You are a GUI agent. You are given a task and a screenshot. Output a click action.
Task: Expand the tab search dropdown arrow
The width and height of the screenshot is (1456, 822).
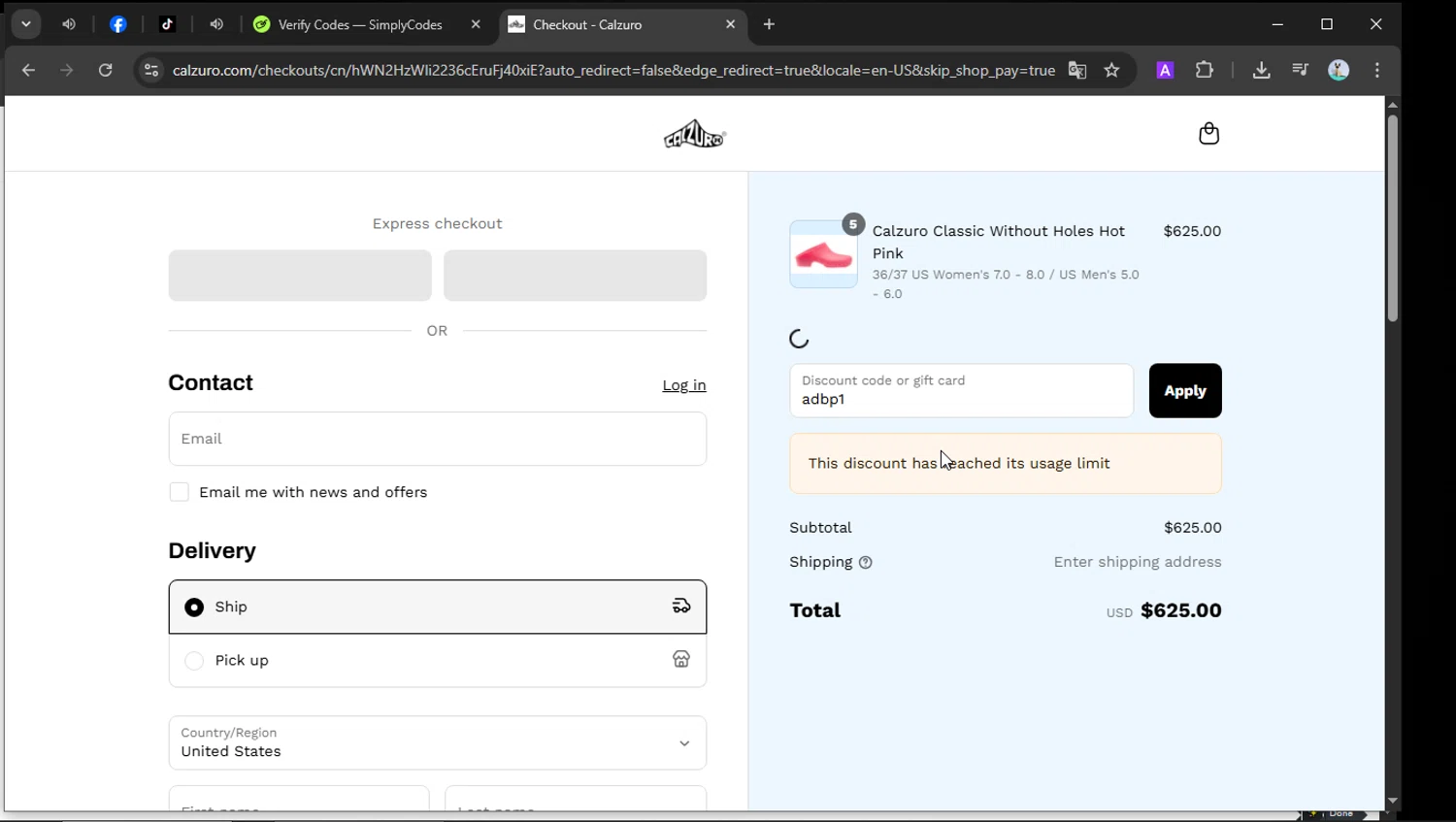26,24
